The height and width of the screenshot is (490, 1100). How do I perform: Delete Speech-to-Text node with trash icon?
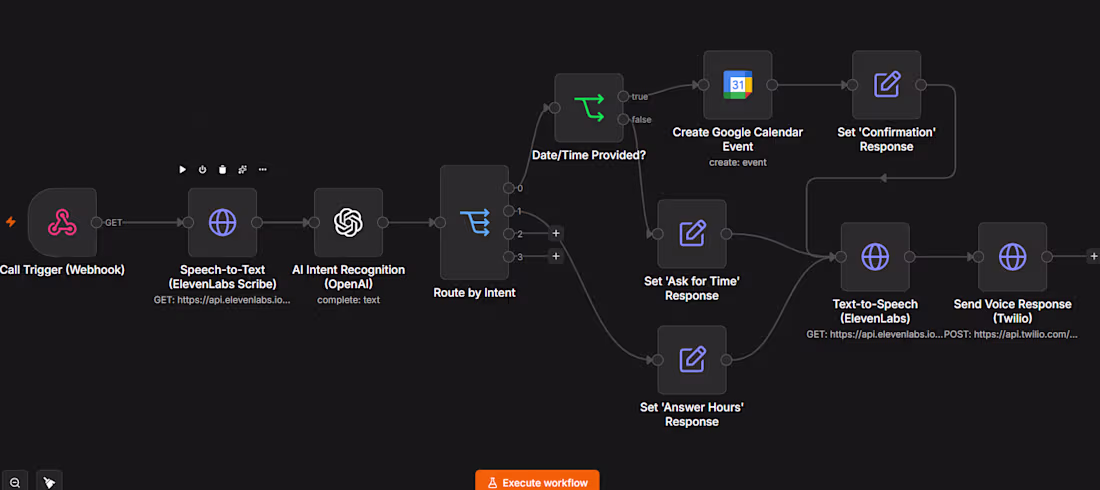pyautogui.click(x=222, y=169)
